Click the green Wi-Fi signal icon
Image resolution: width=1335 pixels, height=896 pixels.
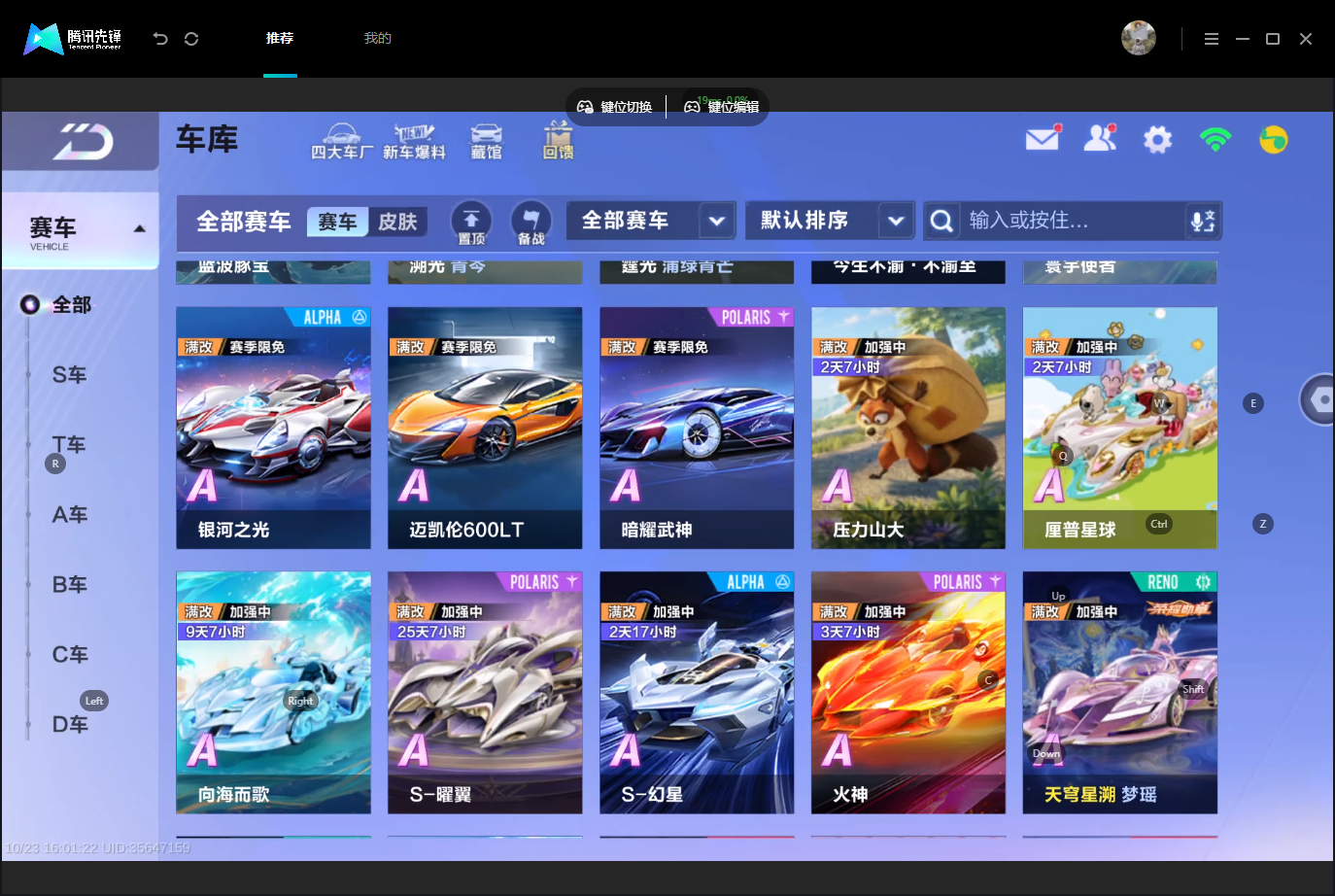[1215, 140]
